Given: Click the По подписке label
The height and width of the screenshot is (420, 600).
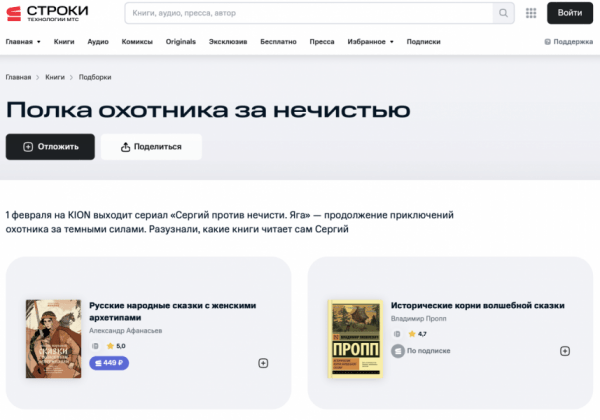Looking at the screenshot, I should [429, 351].
